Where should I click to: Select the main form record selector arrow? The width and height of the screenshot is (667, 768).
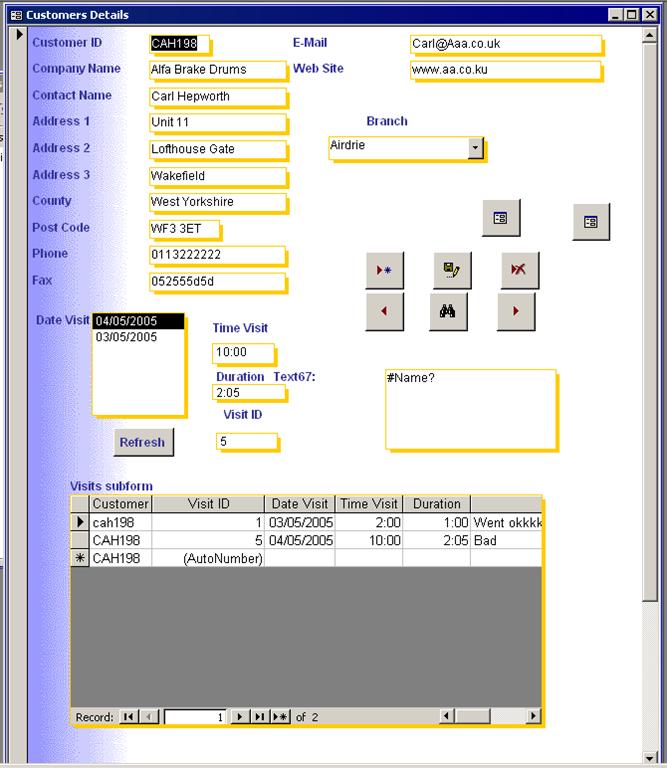(x=20, y=35)
